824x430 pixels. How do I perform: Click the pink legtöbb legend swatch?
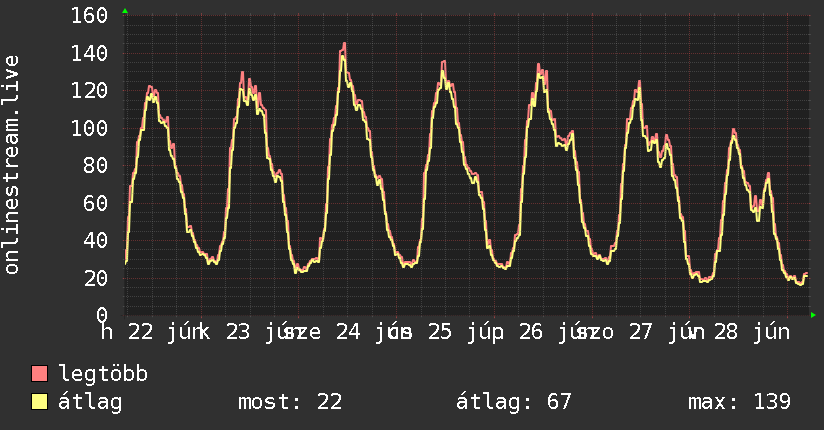click(x=39, y=373)
